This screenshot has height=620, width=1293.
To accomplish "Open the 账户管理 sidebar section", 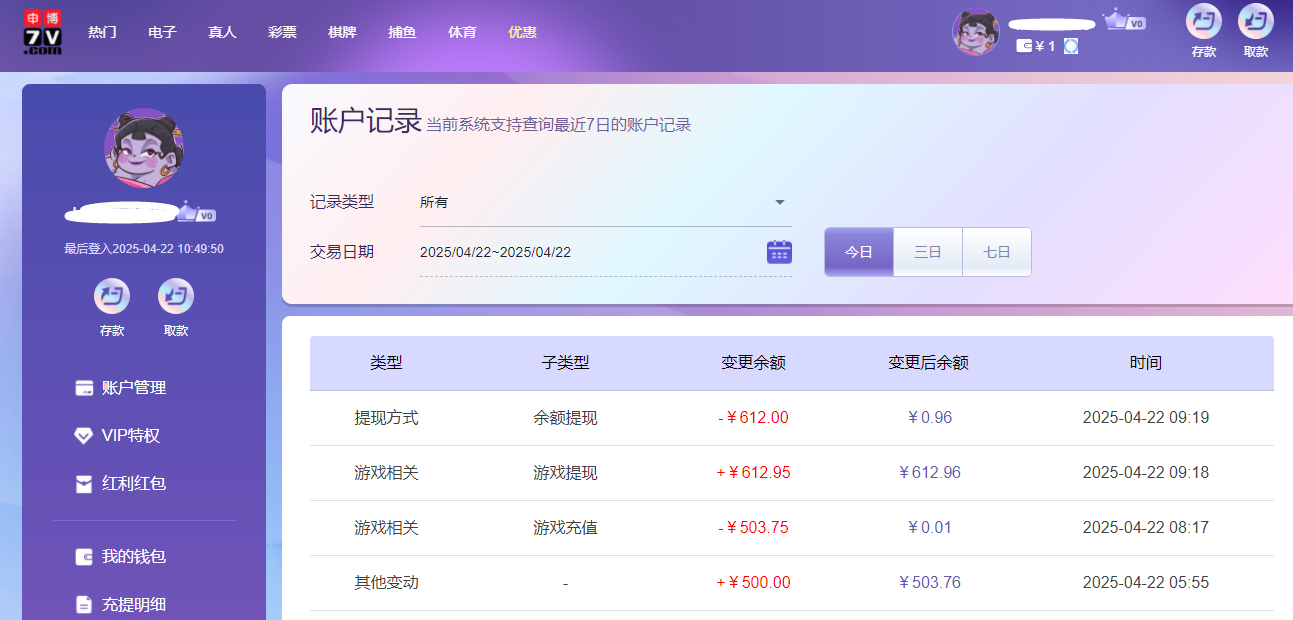I will (133, 388).
